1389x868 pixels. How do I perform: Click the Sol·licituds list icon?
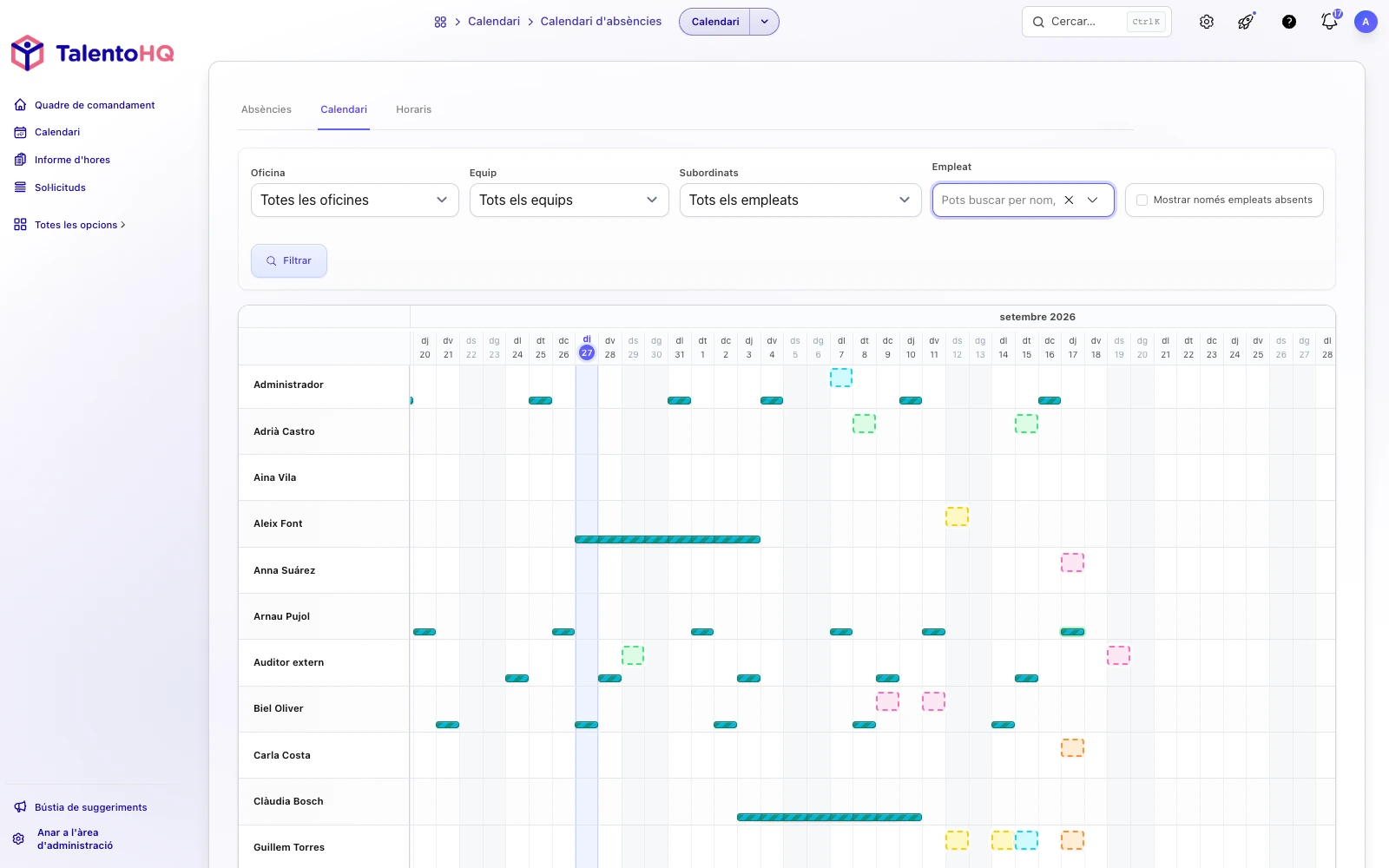click(x=20, y=187)
